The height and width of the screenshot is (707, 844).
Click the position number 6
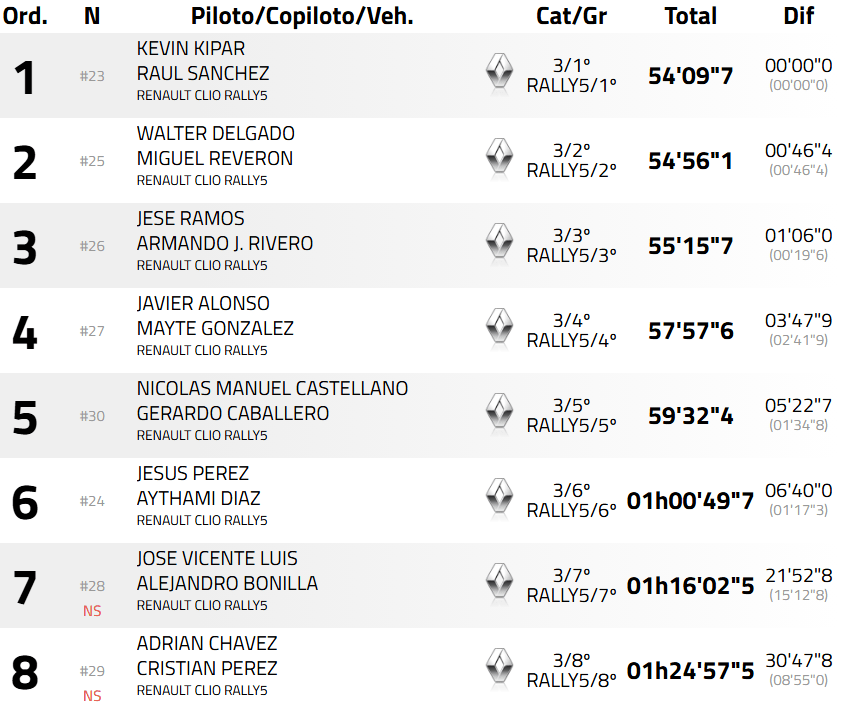point(25,502)
